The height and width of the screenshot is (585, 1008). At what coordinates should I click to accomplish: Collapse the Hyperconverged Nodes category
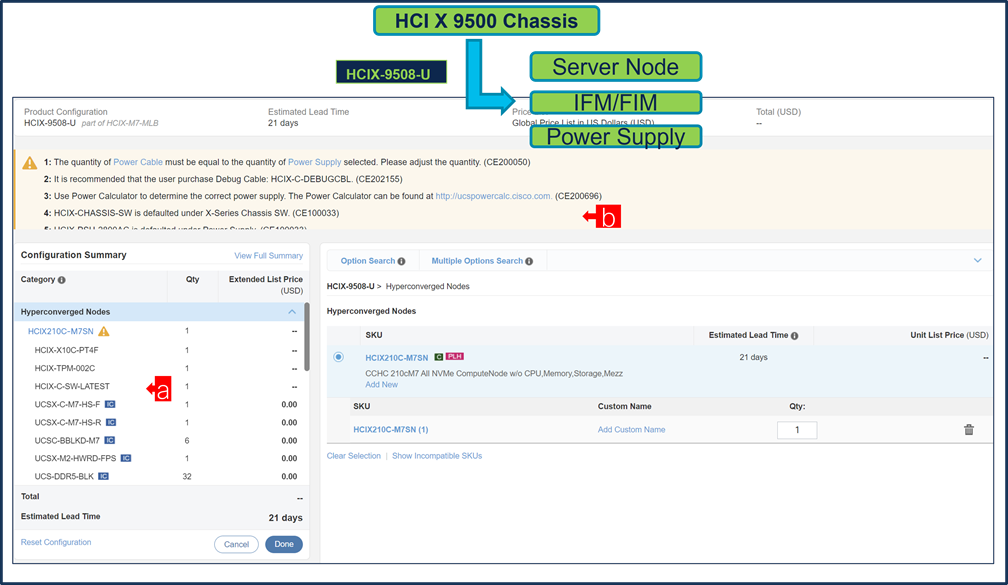click(292, 312)
